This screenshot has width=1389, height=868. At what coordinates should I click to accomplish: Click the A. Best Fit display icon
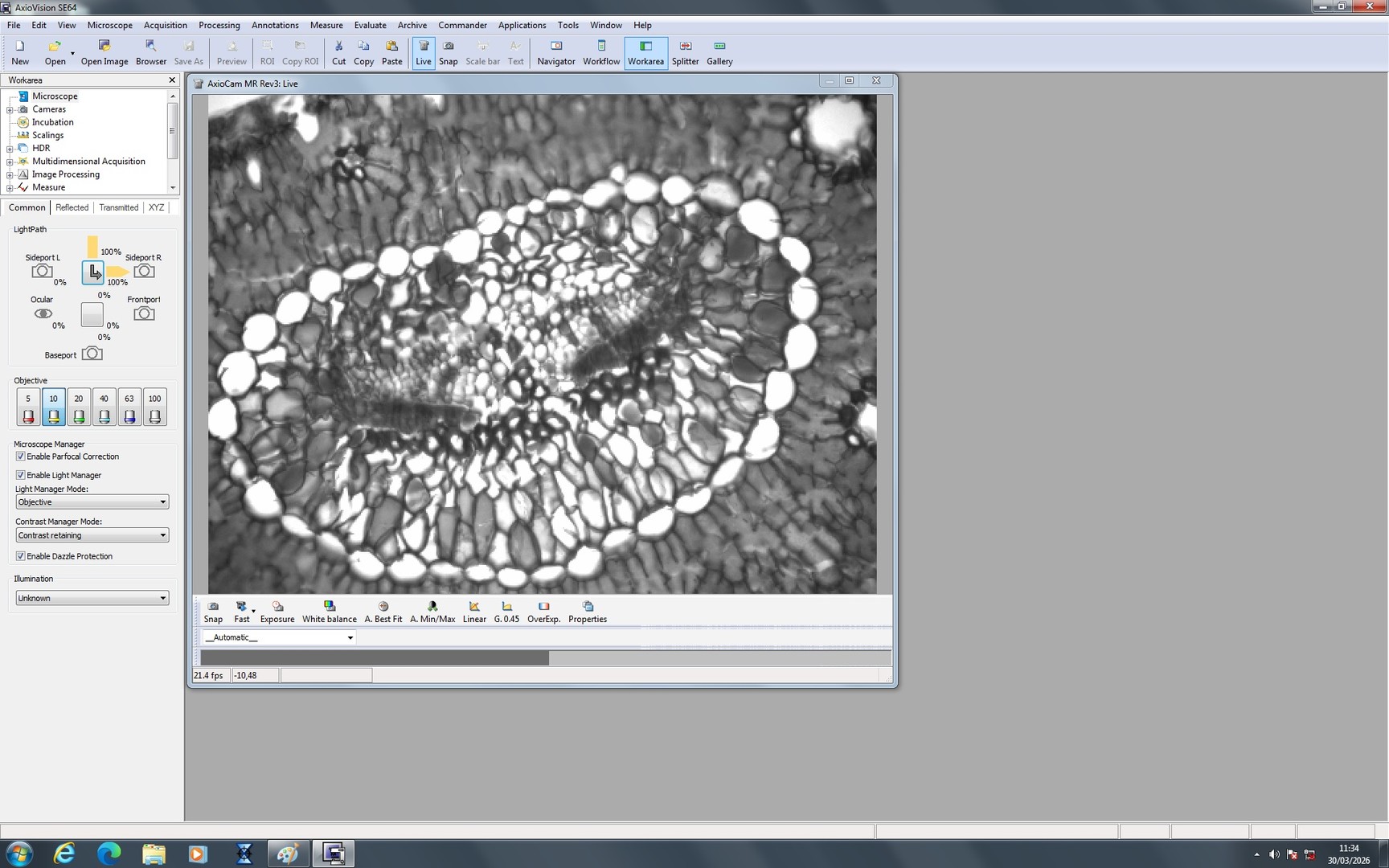click(x=383, y=611)
